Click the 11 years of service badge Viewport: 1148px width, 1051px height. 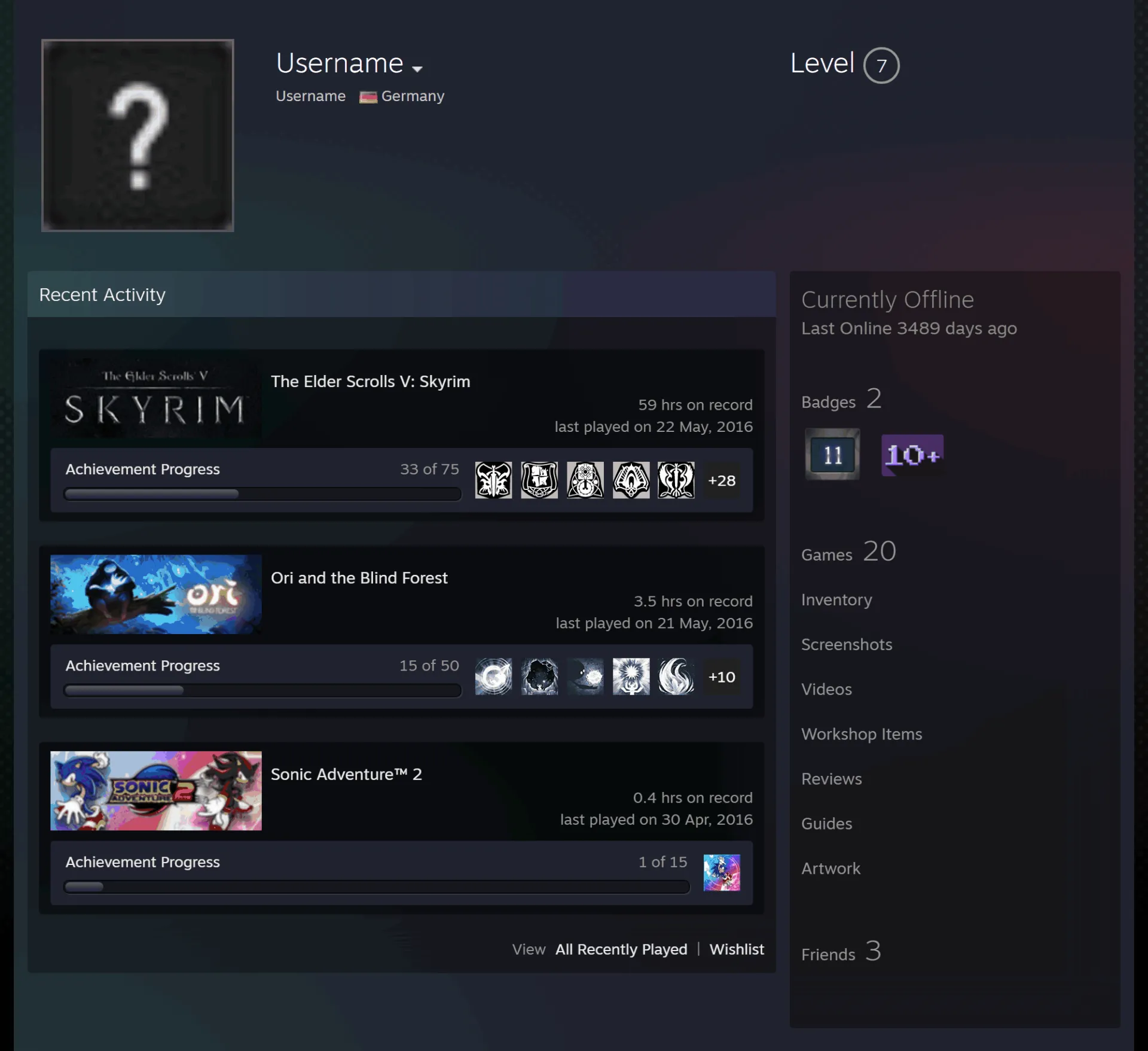pyautogui.click(x=832, y=454)
